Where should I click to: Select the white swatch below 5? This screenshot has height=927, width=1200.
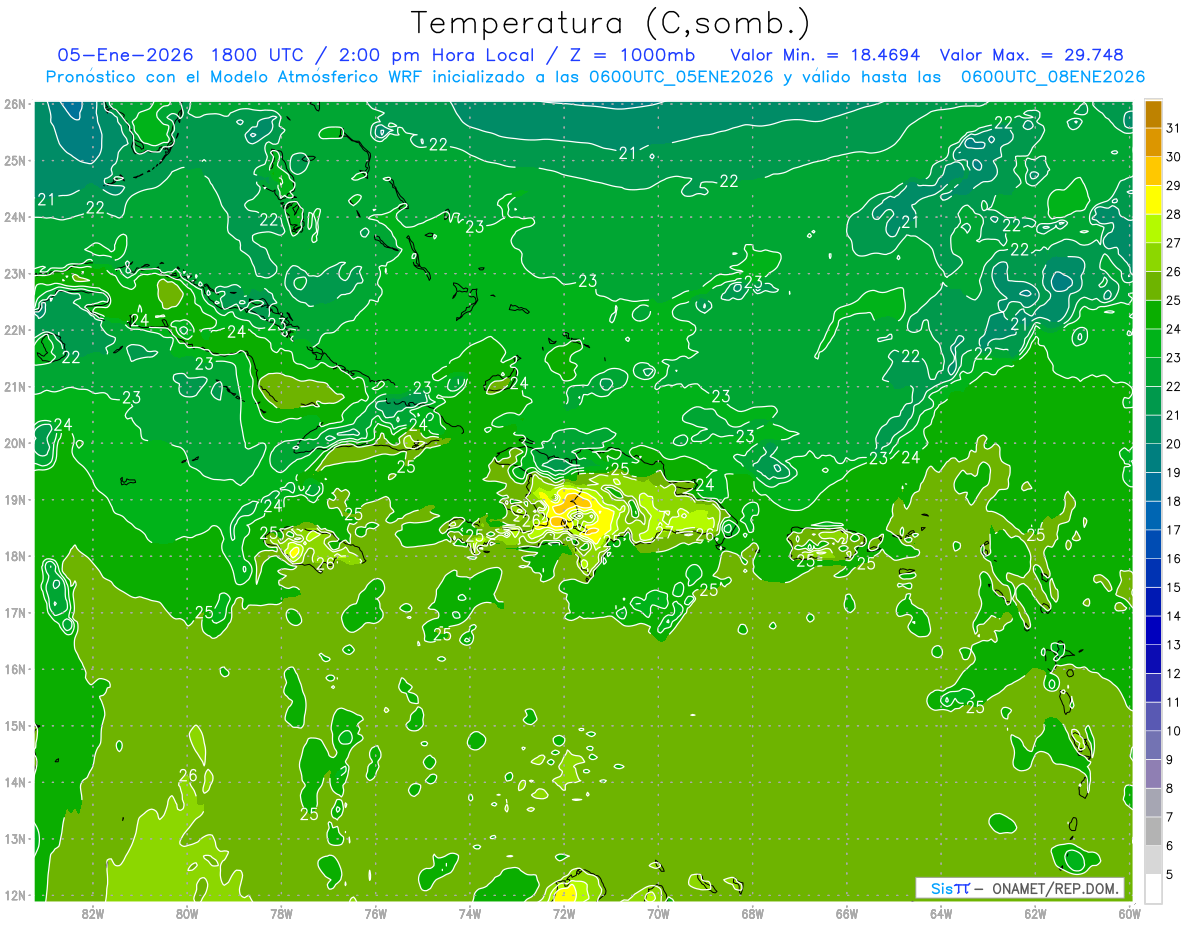coord(1153,888)
